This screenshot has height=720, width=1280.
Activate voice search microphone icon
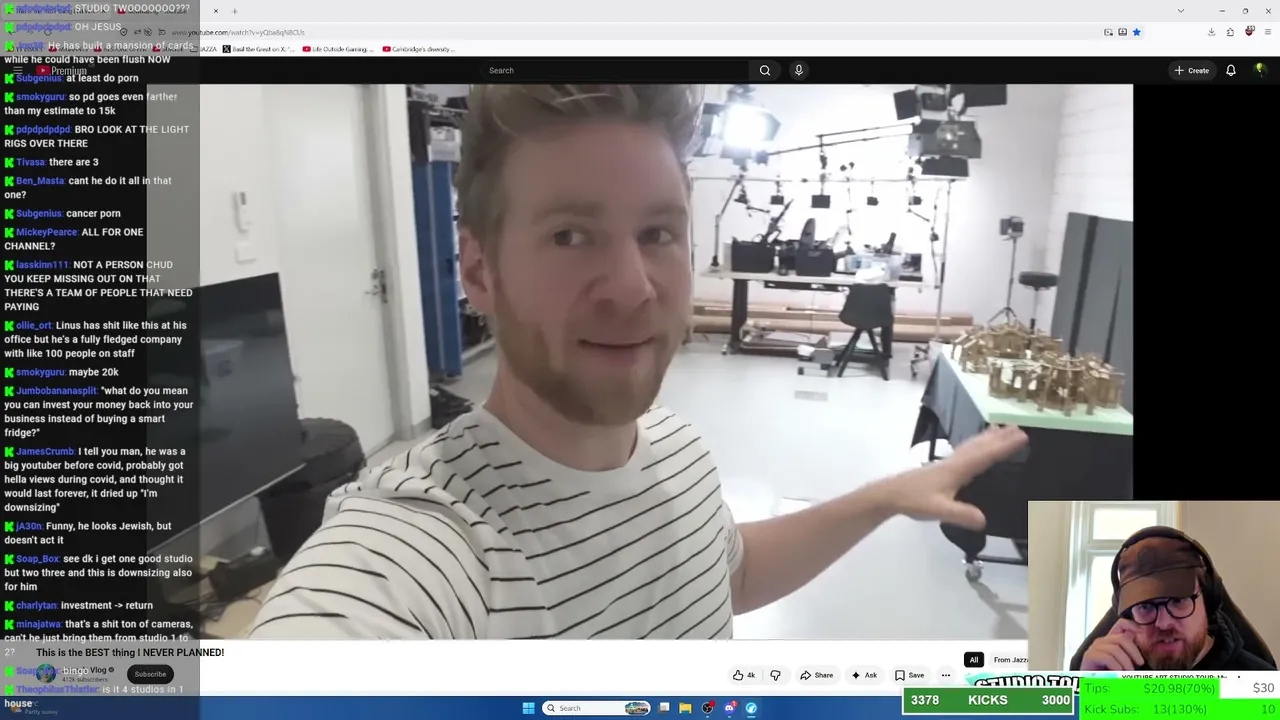(x=798, y=70)
